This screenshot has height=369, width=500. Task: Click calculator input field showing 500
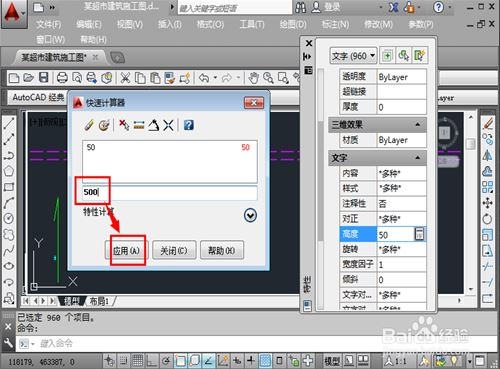point(170,192)
